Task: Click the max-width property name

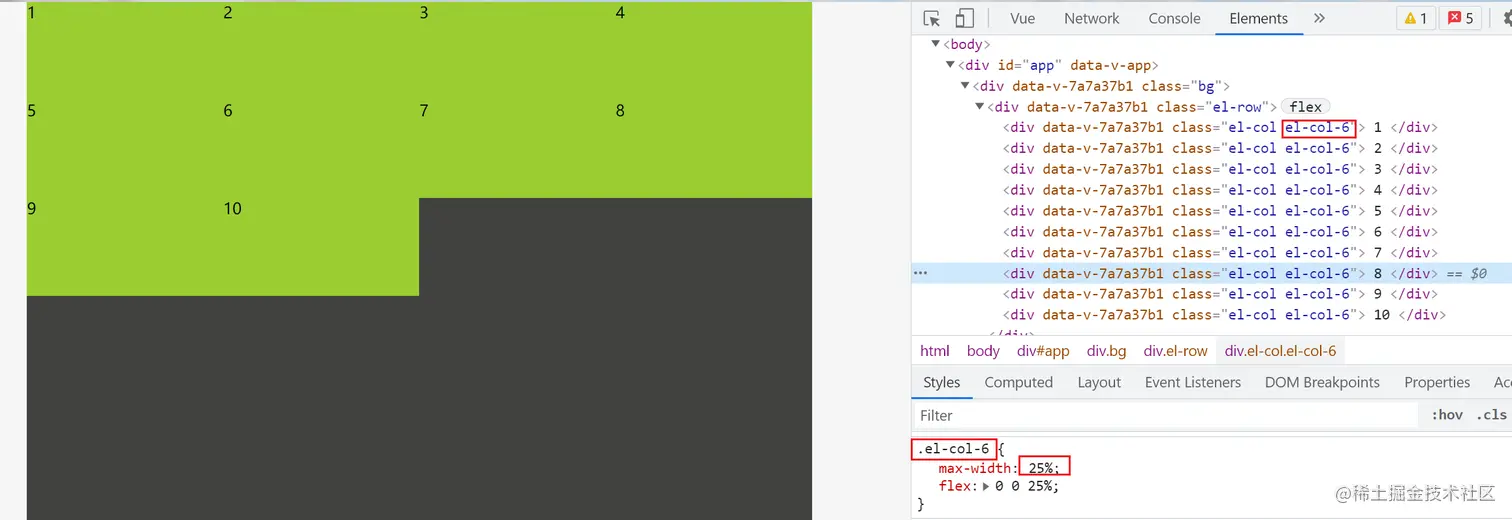Action: tap(977, 468)
